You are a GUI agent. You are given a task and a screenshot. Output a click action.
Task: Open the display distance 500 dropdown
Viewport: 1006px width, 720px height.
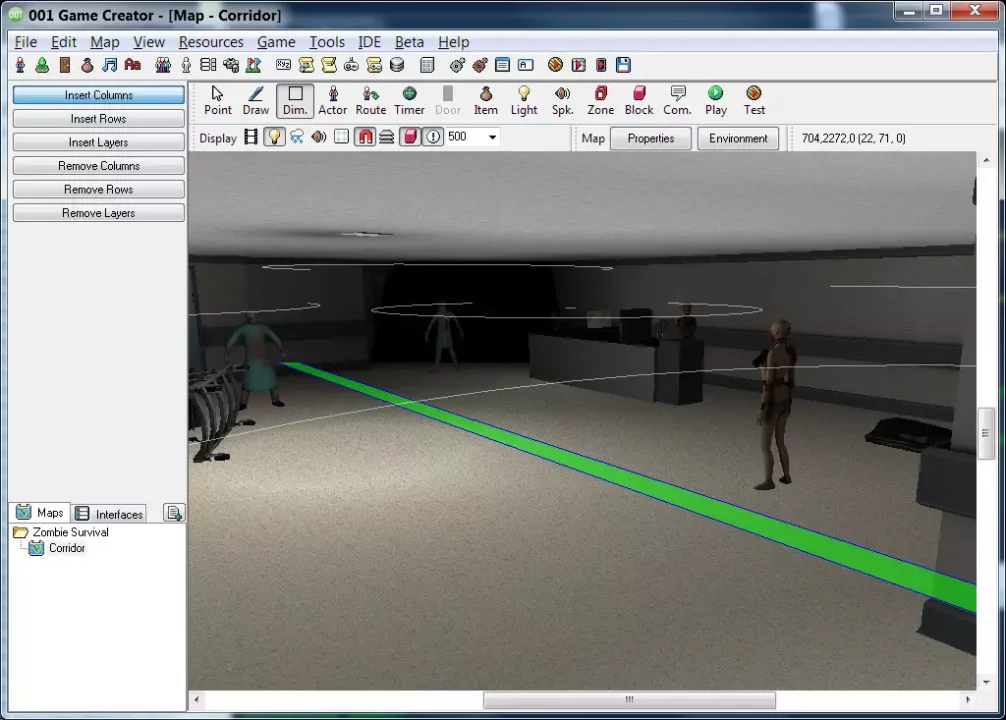[x=492, y=137]
